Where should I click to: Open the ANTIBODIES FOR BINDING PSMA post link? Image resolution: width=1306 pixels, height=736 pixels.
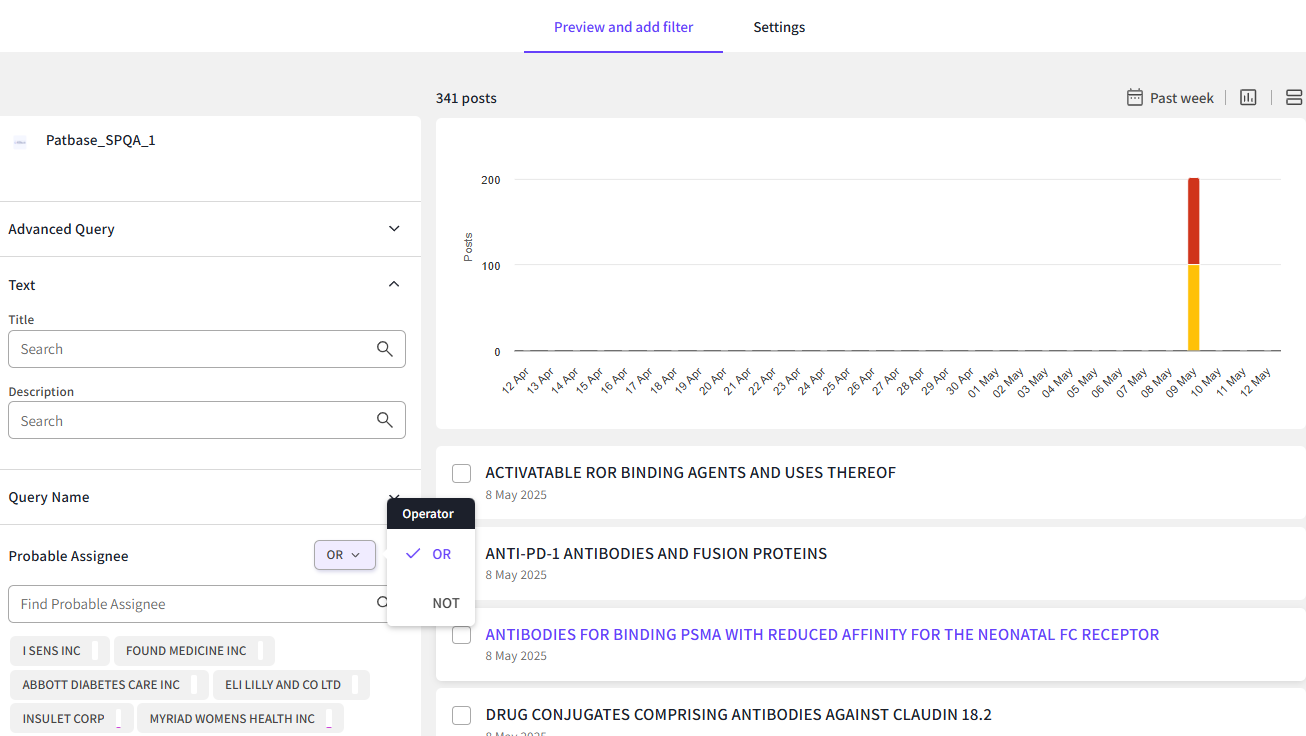(x=821, y=634)
